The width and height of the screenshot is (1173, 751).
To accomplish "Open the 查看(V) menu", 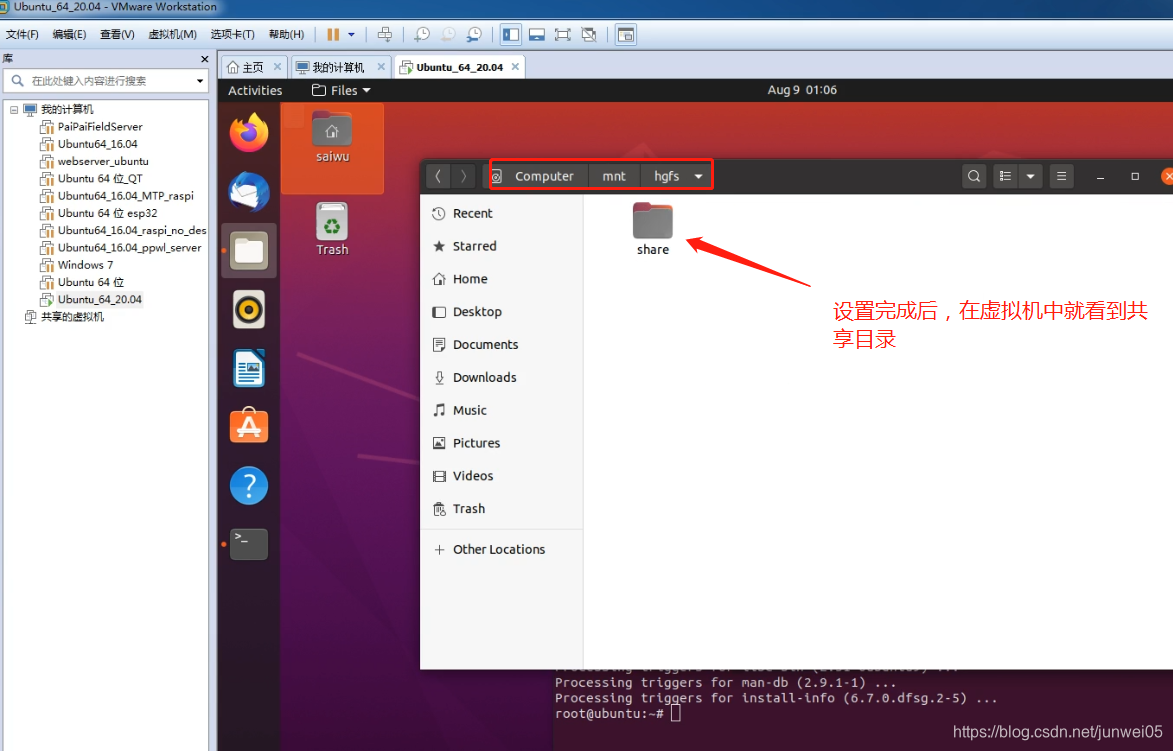I will (x=117, y=34).
